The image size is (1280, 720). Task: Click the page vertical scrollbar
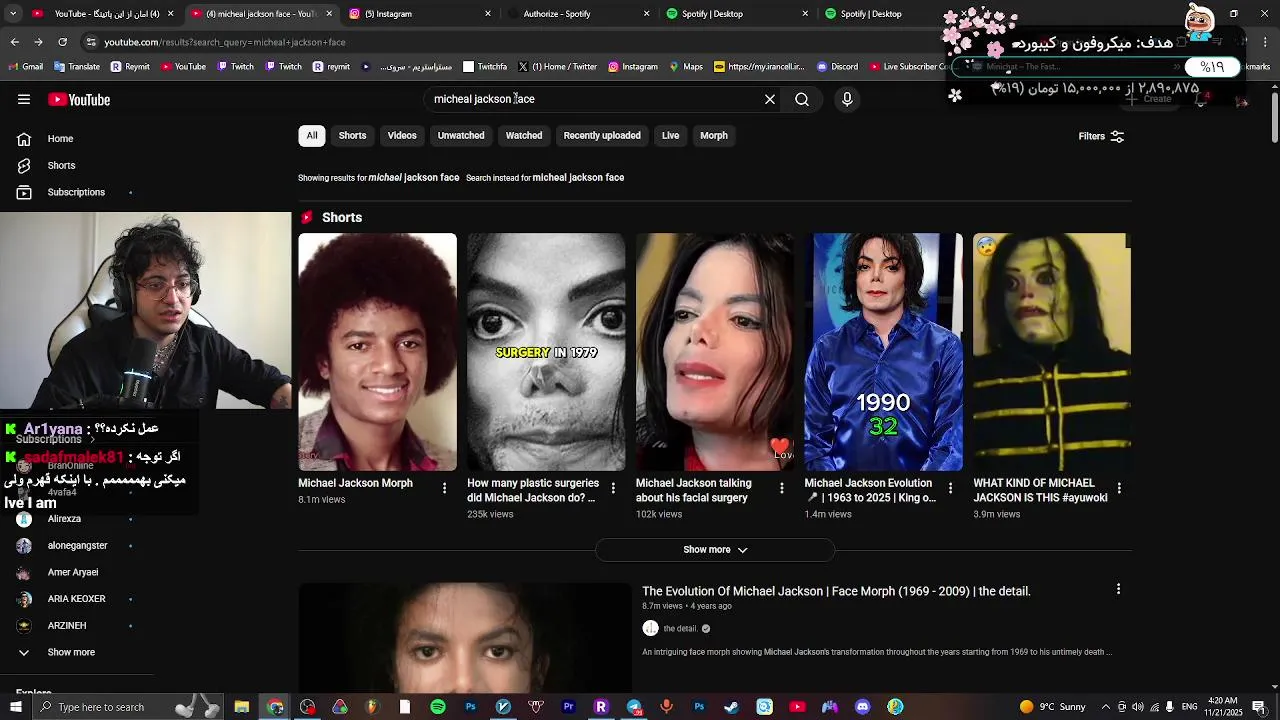pos(1274,118)
